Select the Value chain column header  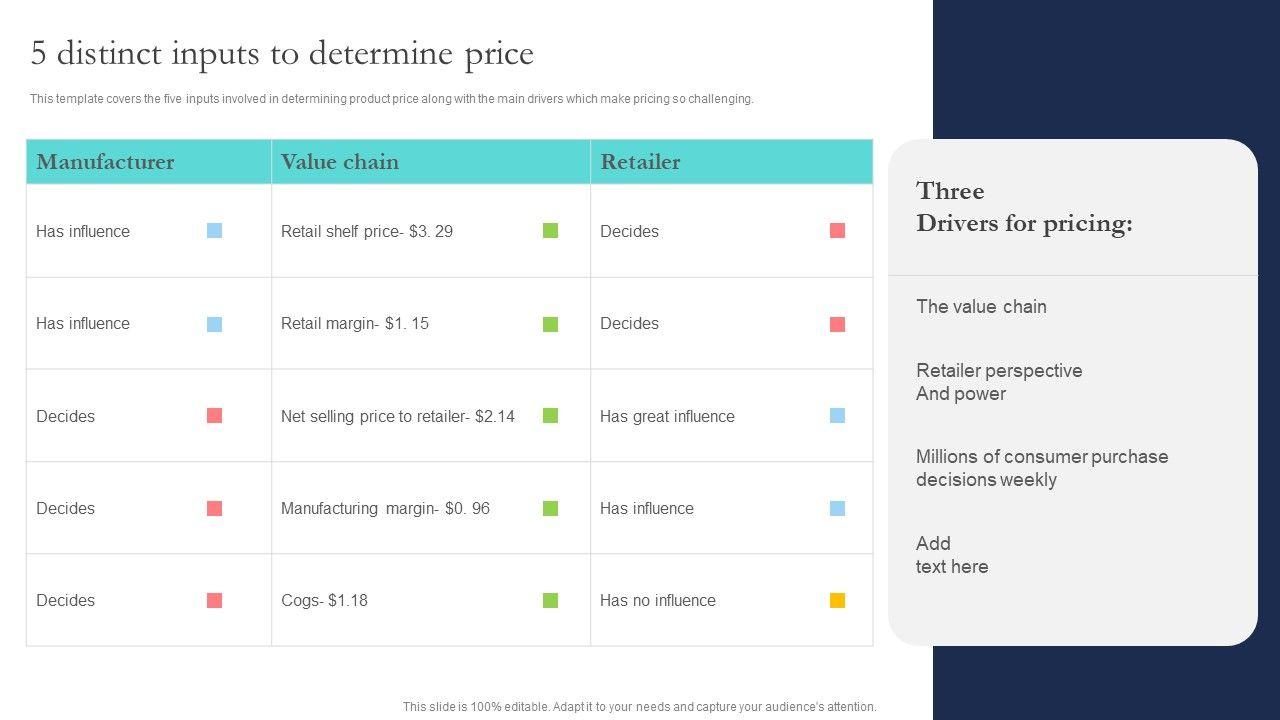click(340, 162)
